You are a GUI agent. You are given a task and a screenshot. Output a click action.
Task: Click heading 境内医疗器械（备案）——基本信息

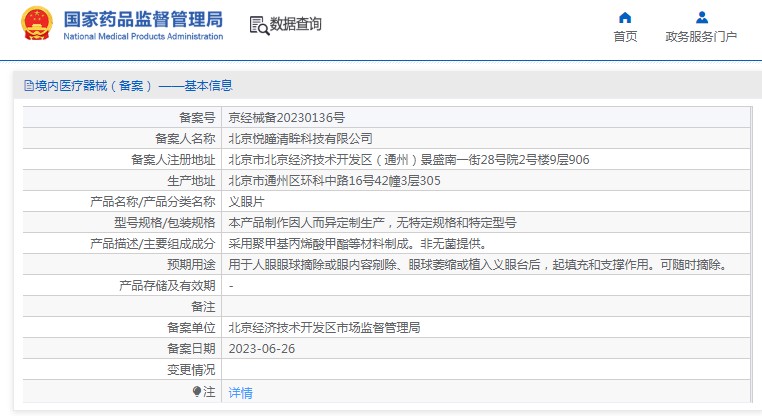click(134, 86)
